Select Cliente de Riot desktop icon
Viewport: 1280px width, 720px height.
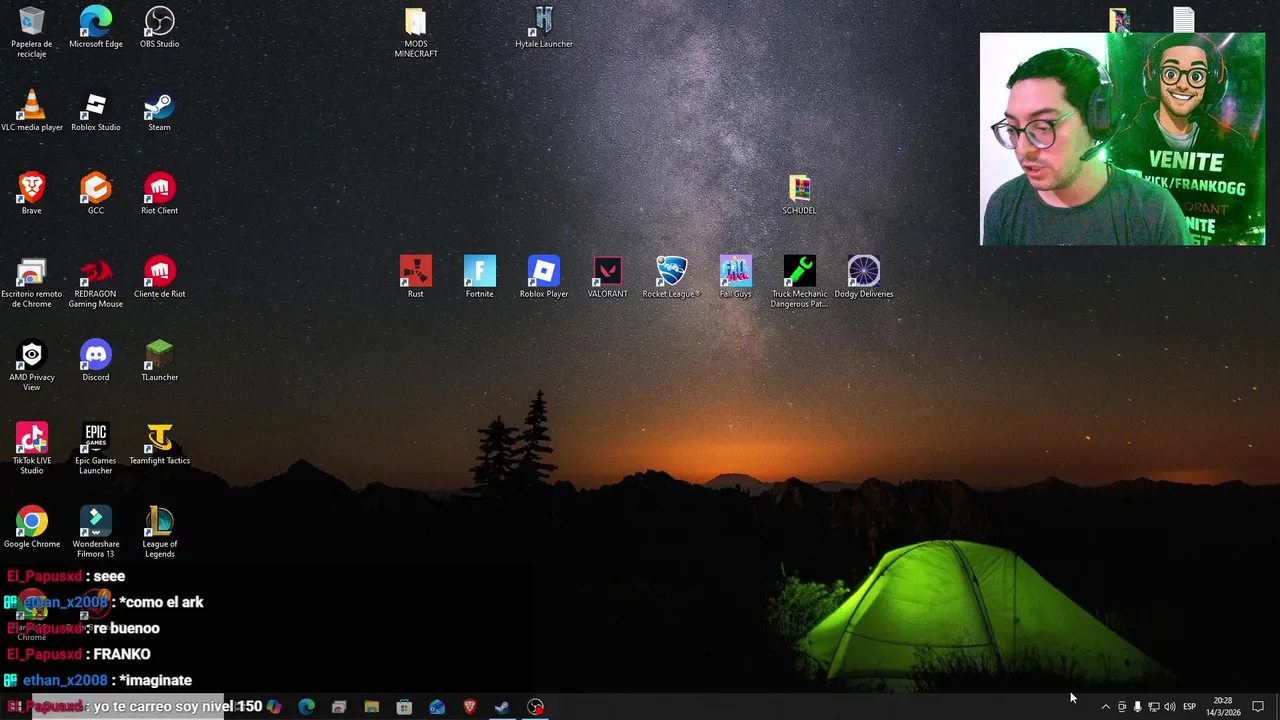[x=160, y=277]
